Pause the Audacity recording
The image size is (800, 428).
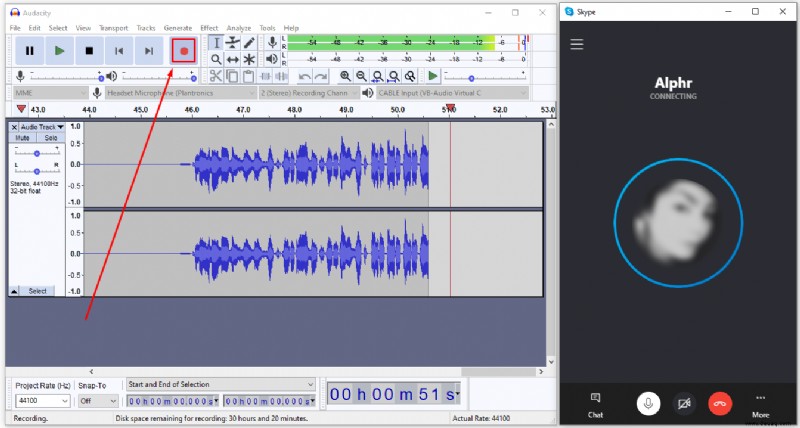pos(30,51)
